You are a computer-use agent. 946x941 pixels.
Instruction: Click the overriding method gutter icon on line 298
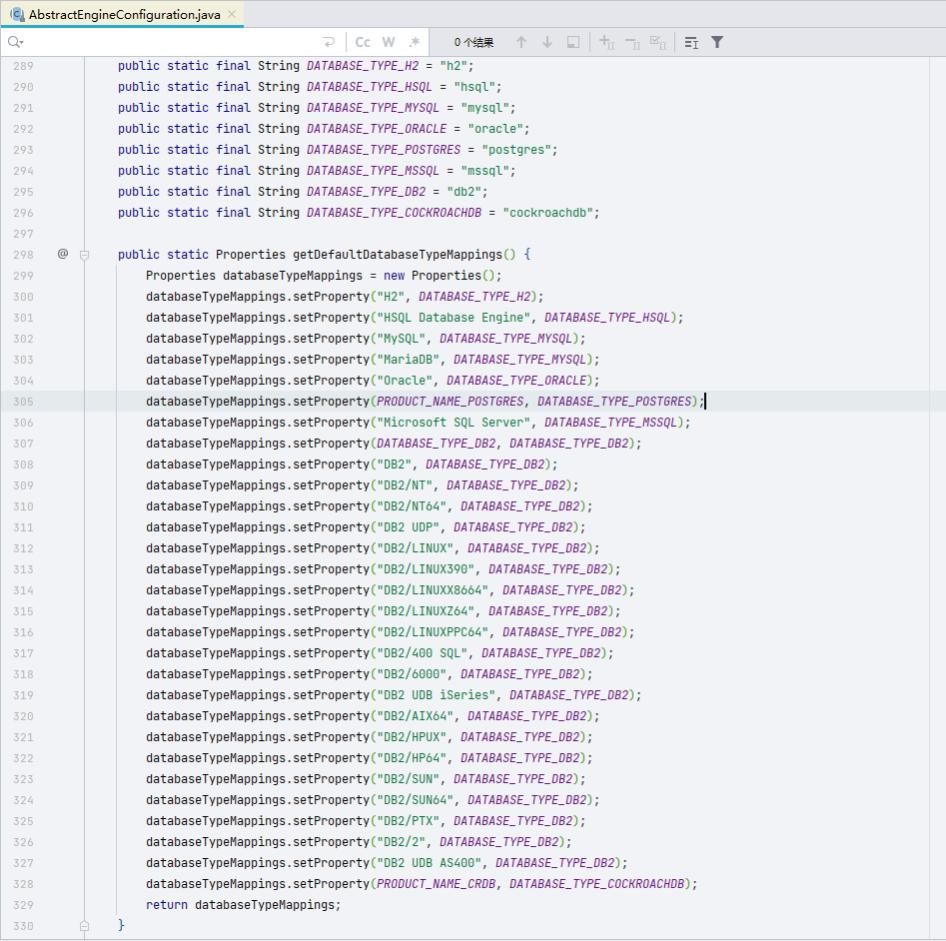pos(62,254)
